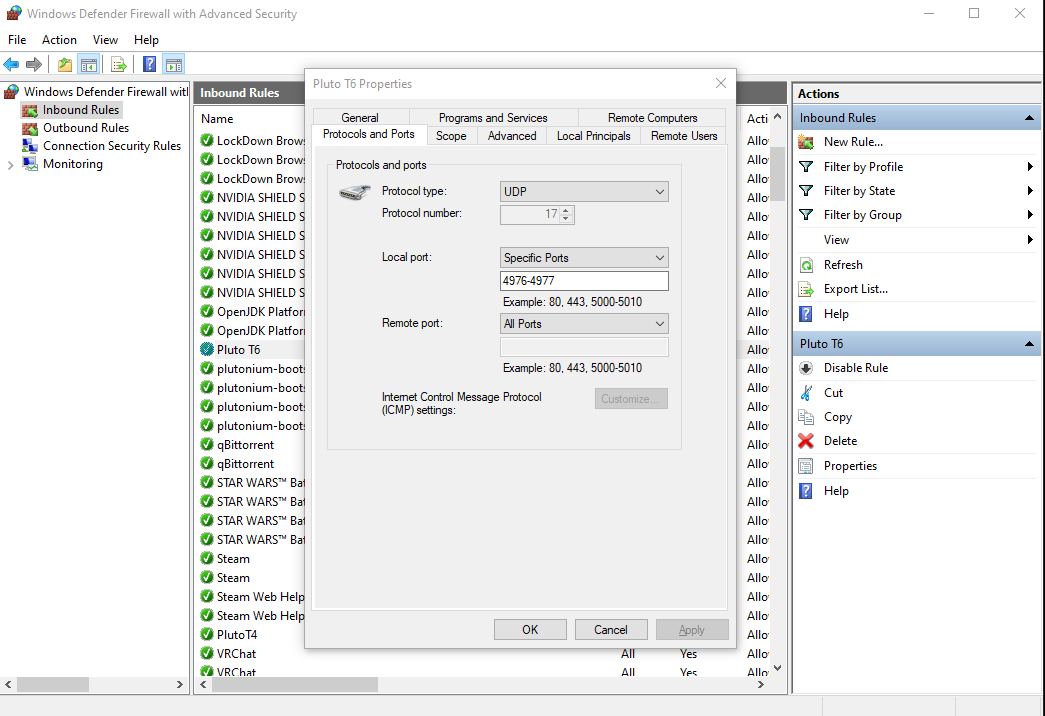The height and width of the screenshot is (716, 1045).
Task: Click the Disable Rule icon
Action: 806,368
